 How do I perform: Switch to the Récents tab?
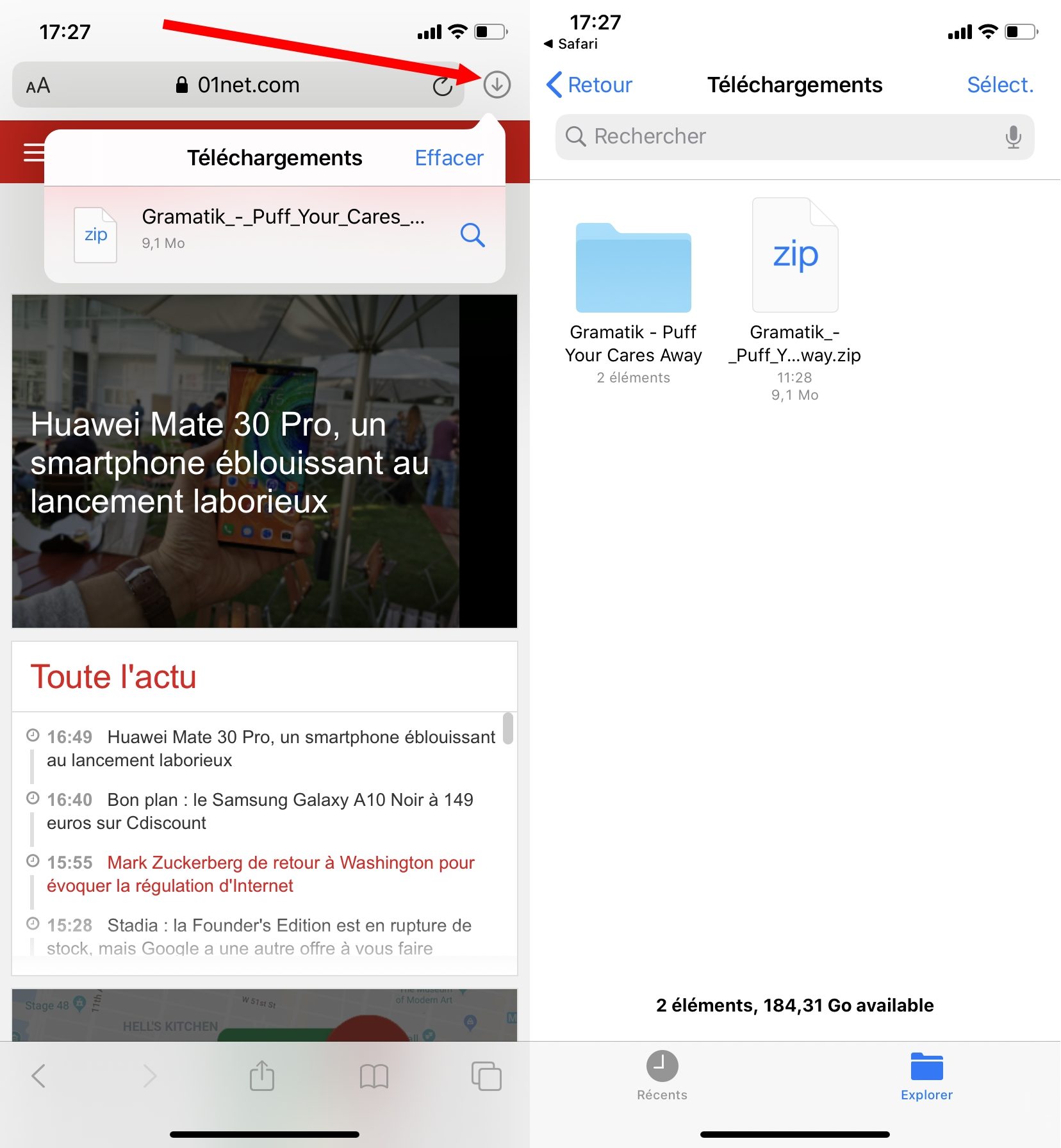coord(662,1076)
